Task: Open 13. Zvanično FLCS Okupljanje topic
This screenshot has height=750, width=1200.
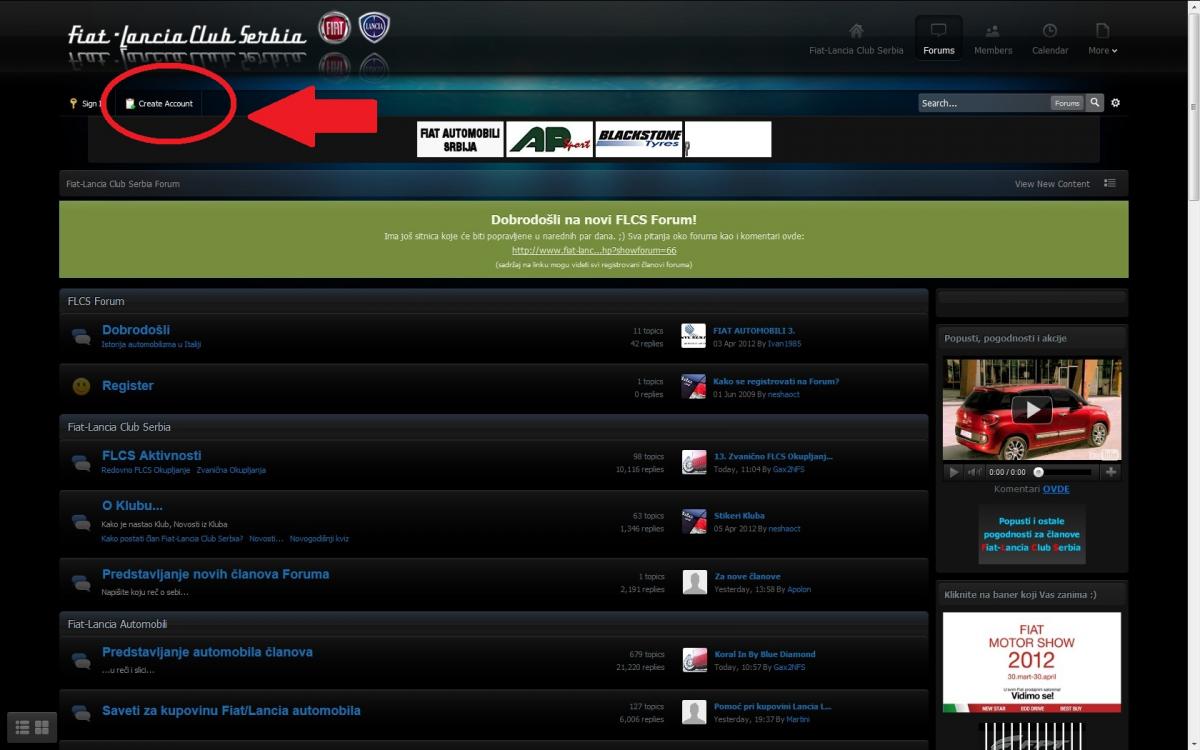Action: click(x=773, y=456)
